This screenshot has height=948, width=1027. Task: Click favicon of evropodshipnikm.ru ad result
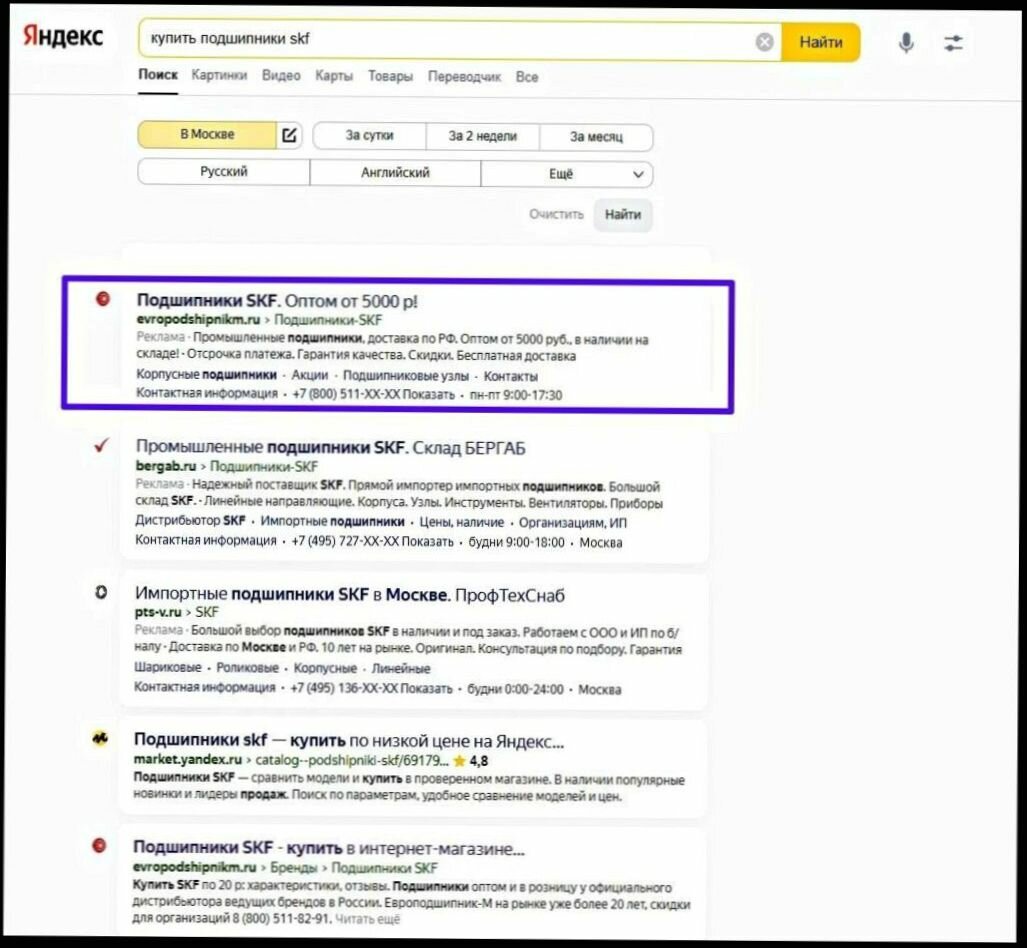pos(103,299)
